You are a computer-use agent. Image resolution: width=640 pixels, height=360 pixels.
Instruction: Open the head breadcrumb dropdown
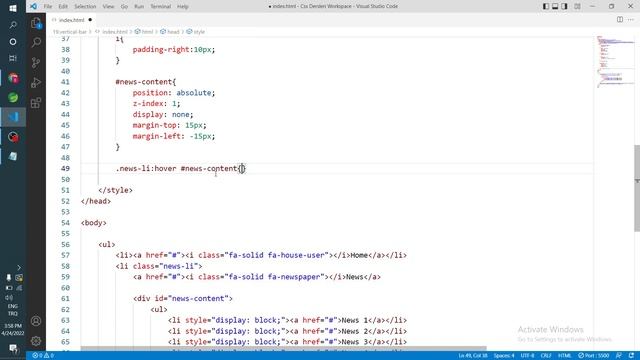point(170,31)
